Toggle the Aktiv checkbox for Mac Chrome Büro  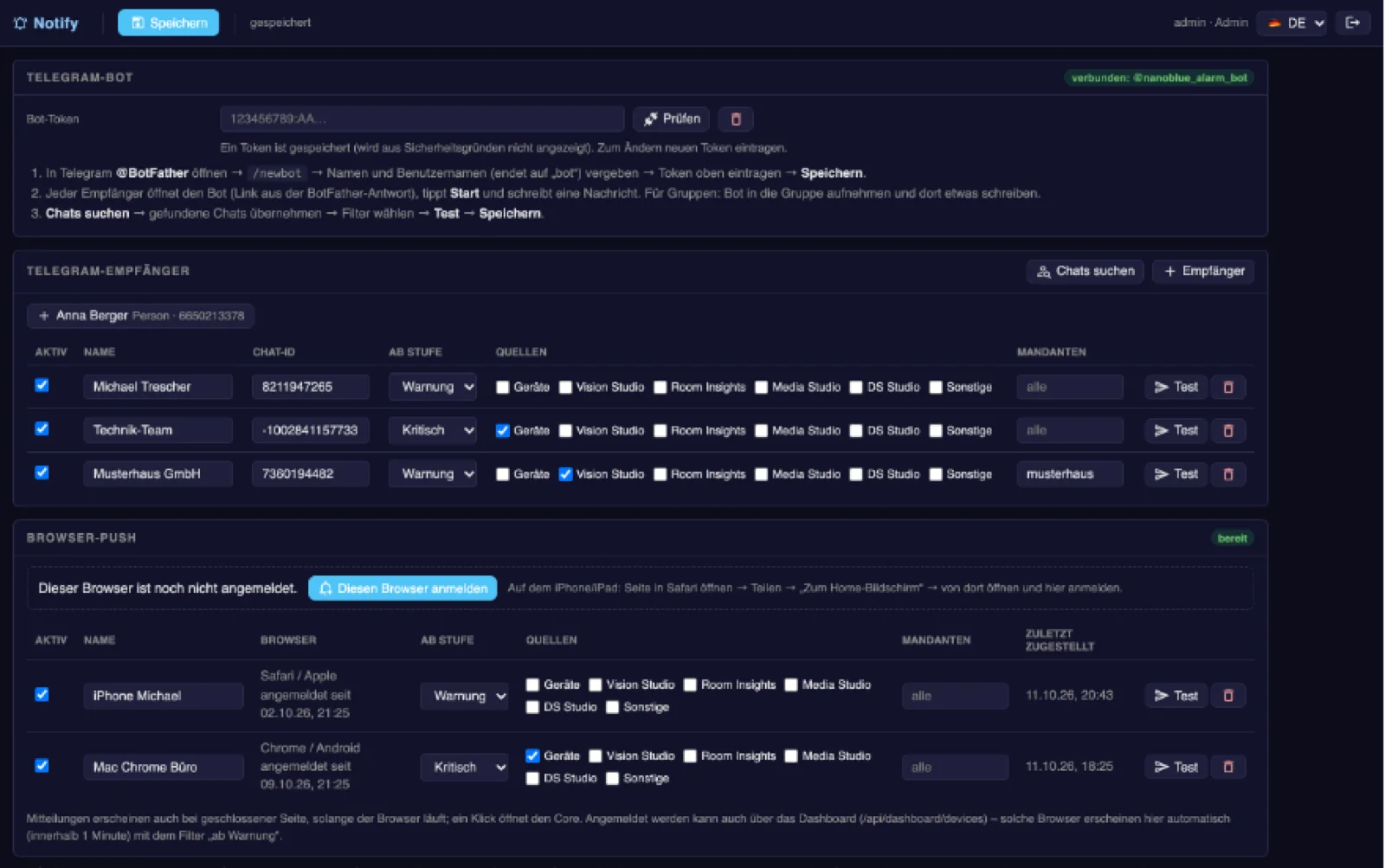coord(42,766)
